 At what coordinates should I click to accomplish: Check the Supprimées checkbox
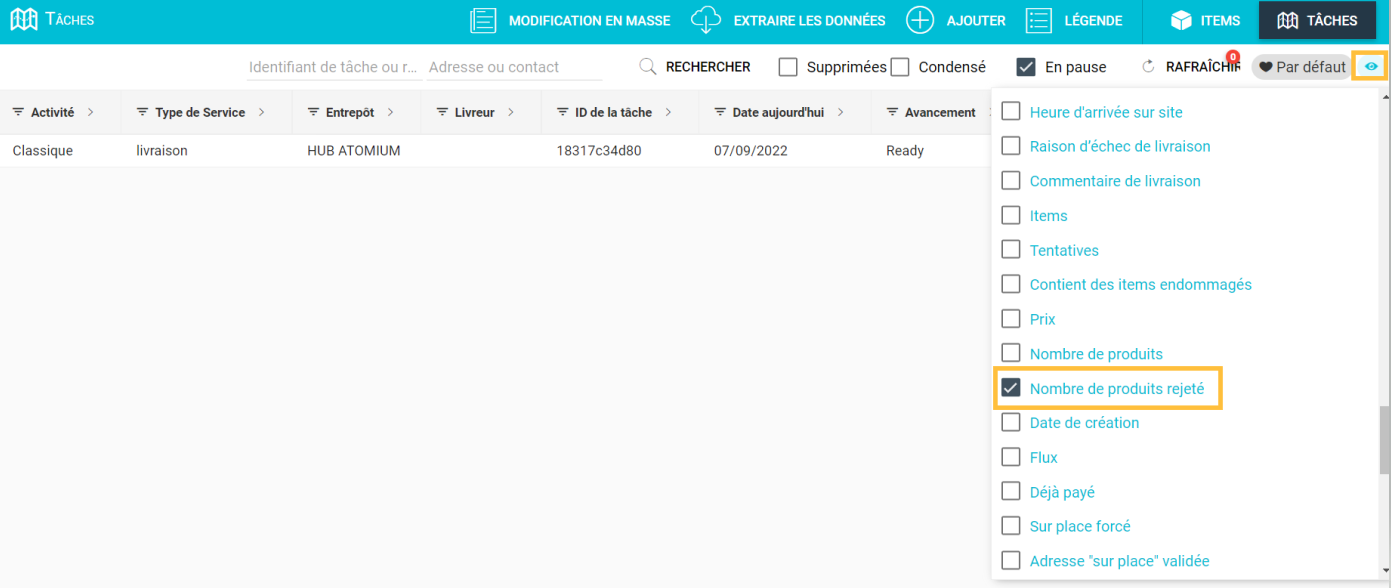pos(788,67)
